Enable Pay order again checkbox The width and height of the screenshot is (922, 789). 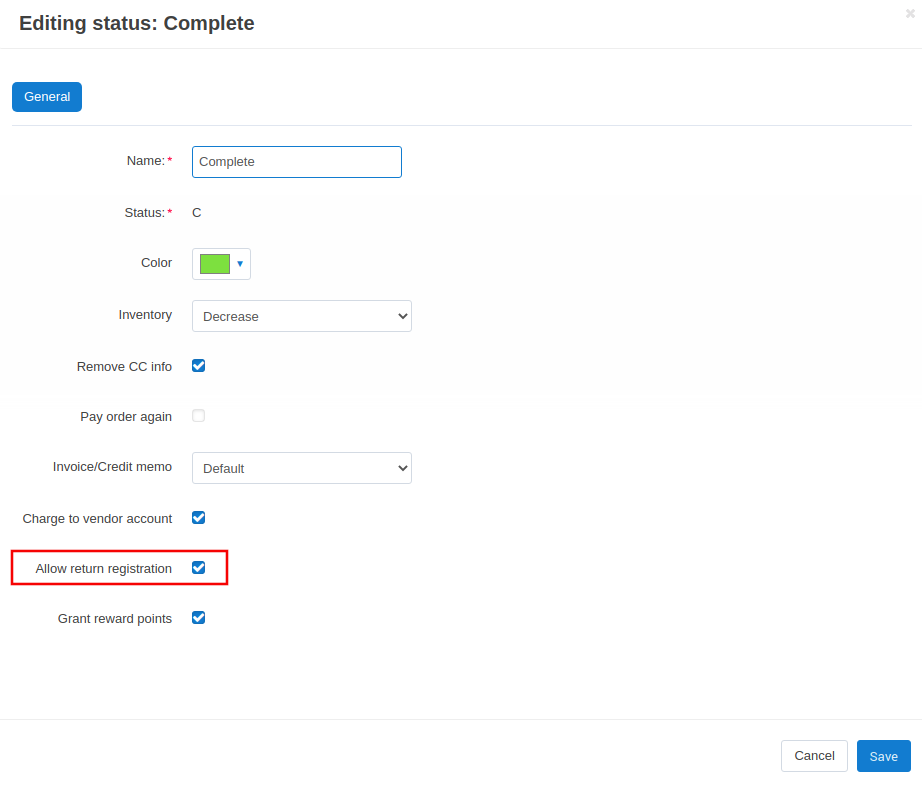click(199, 416)
